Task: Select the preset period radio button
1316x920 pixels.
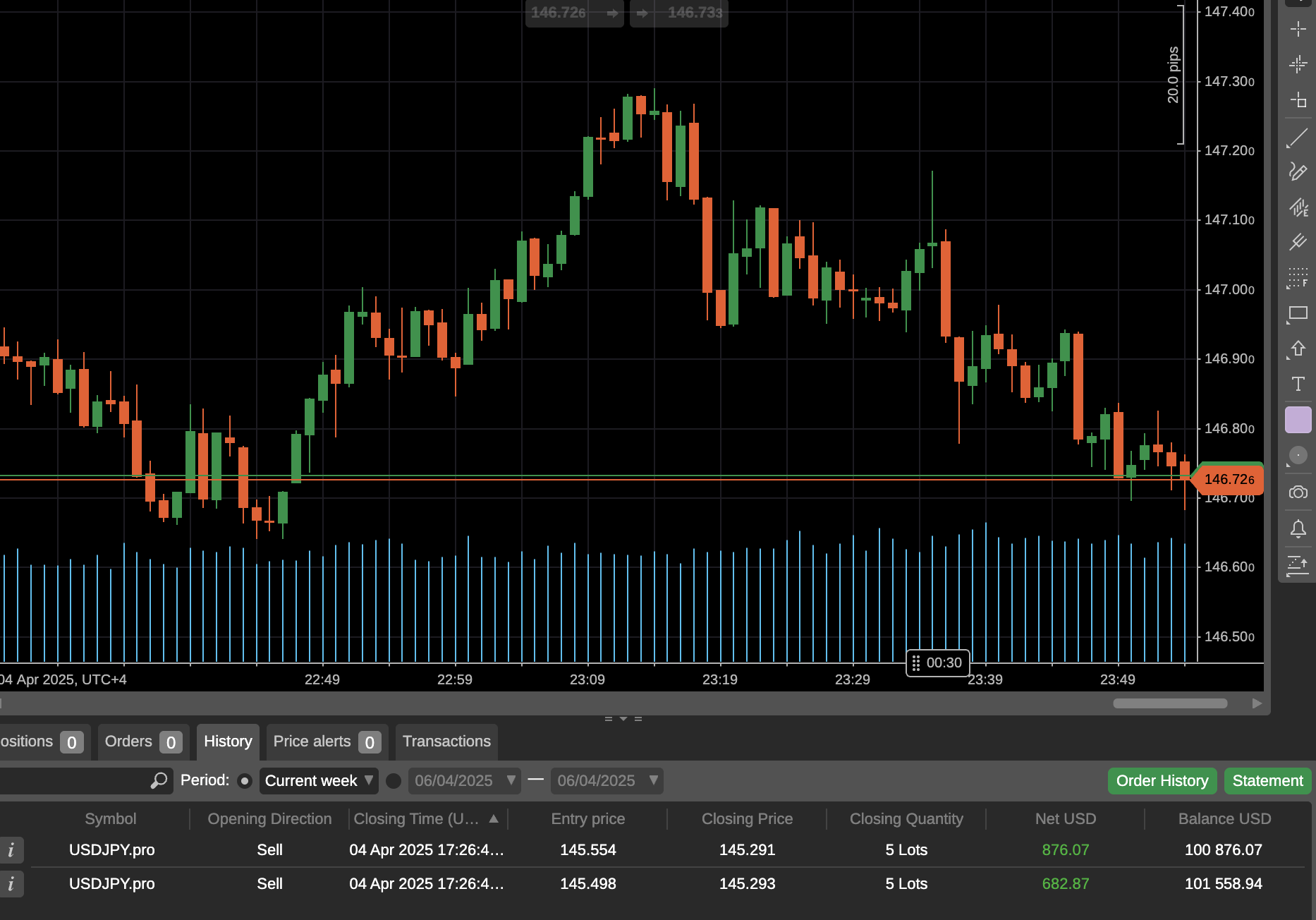Action: pos(245,781)
